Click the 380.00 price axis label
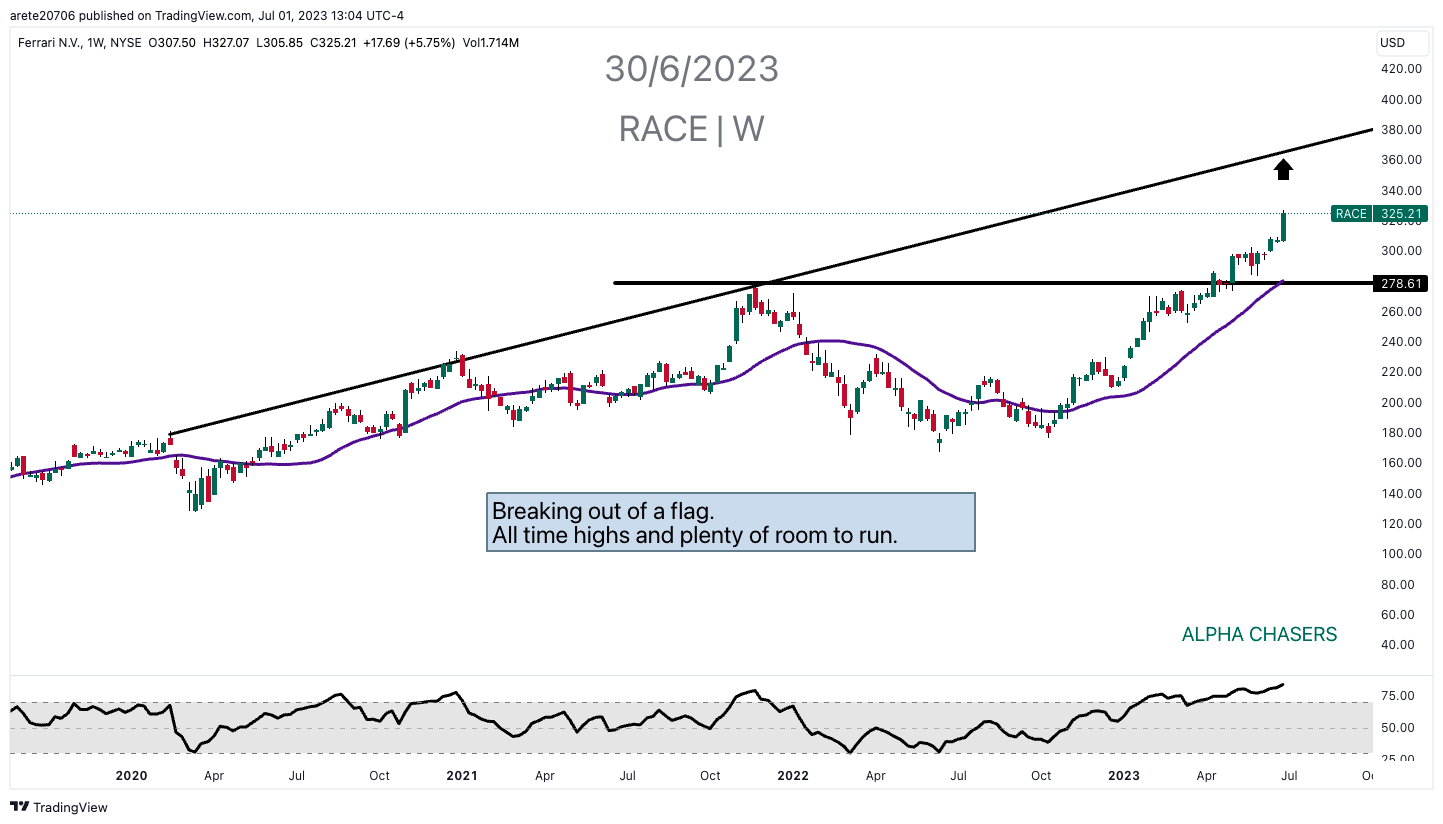The width and height of the screenshot is (1443, 824). coord(1401,130)
